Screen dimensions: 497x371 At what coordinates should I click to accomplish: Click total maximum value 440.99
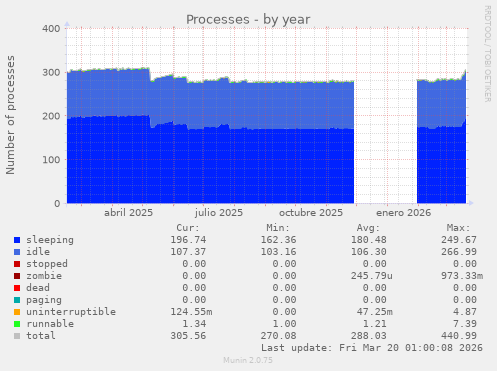(459, 336)
